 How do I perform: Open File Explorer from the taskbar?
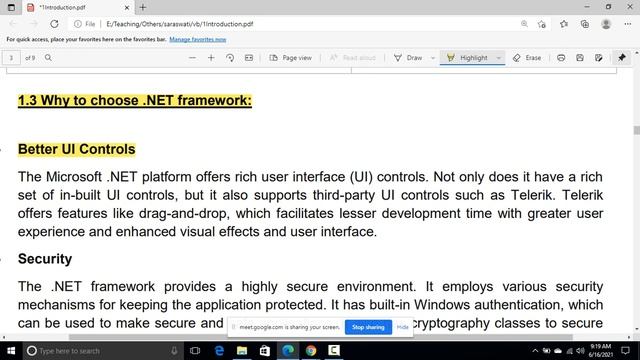point(242,351)
